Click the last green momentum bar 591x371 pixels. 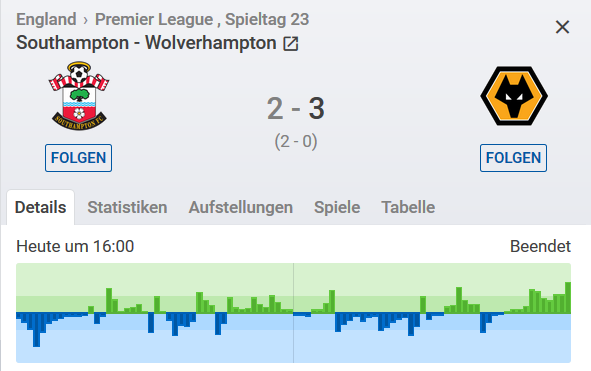click(568, 297)
